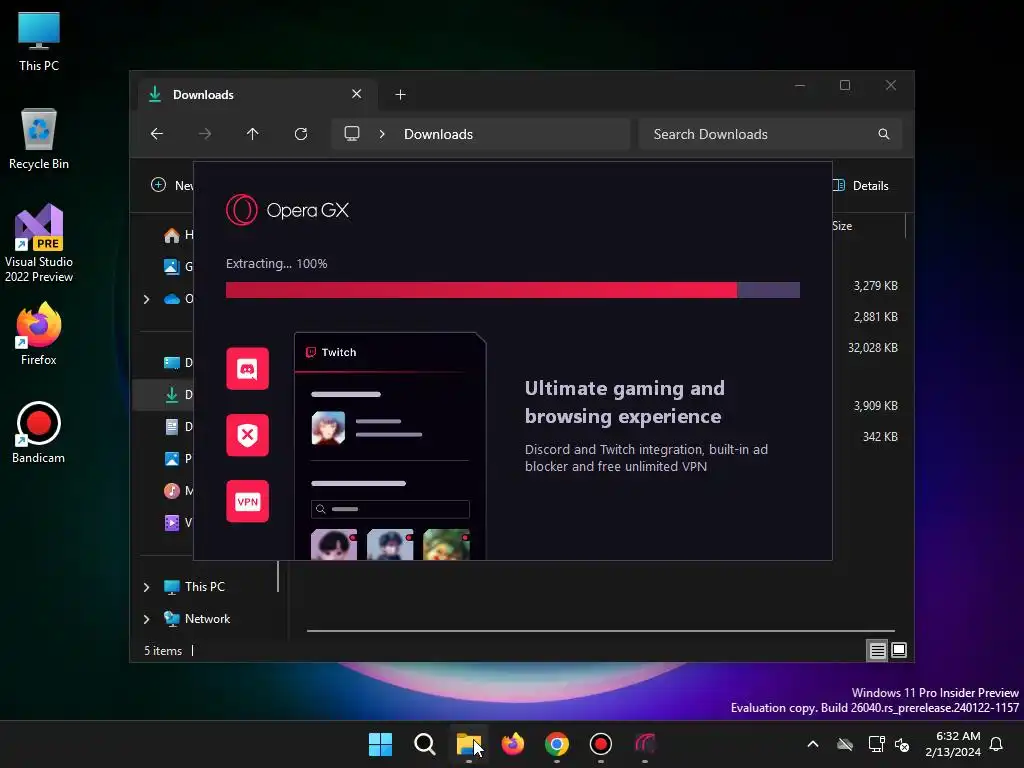Click the horizontal scrollbar in file list
1024x768 pixels.
(600, 631)
